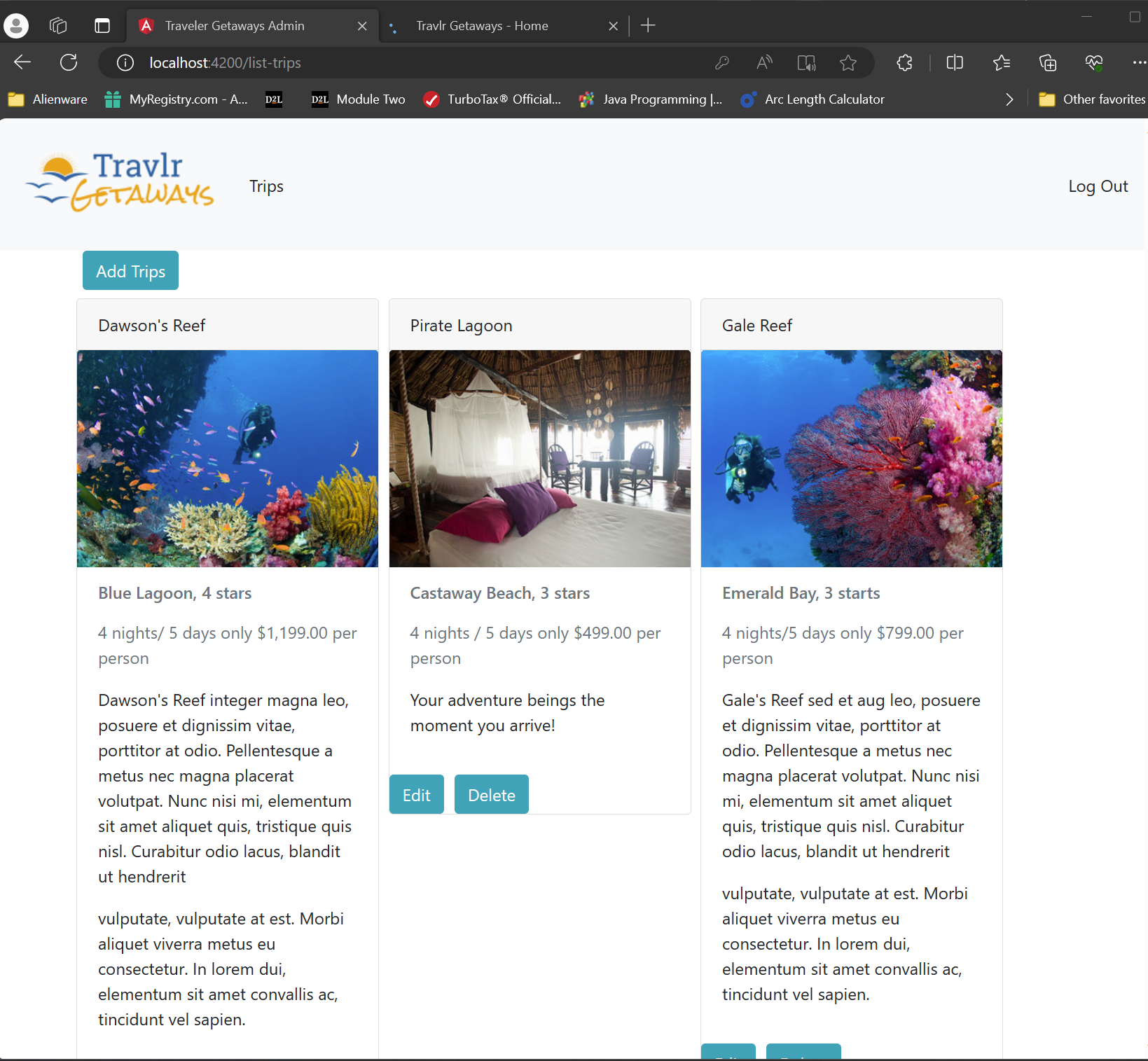Open the browser extensions puzzle icon
Viewport: 1148px width, 1061px height.
(x=904, y=63)
